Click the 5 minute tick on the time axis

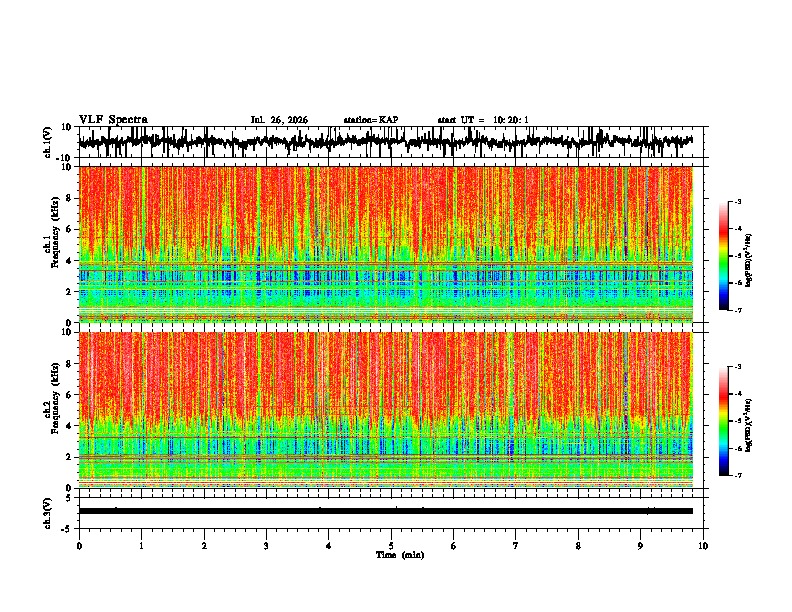click(x=391, y=546)
